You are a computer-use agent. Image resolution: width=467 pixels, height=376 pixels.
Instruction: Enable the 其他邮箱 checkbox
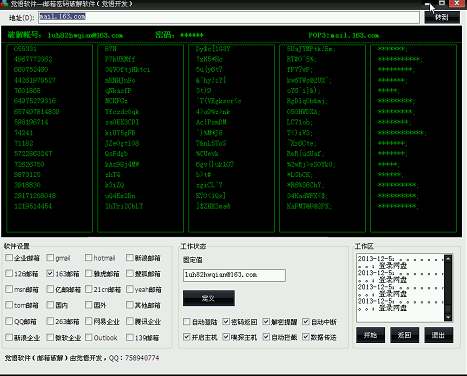click(x=130, y=305)
